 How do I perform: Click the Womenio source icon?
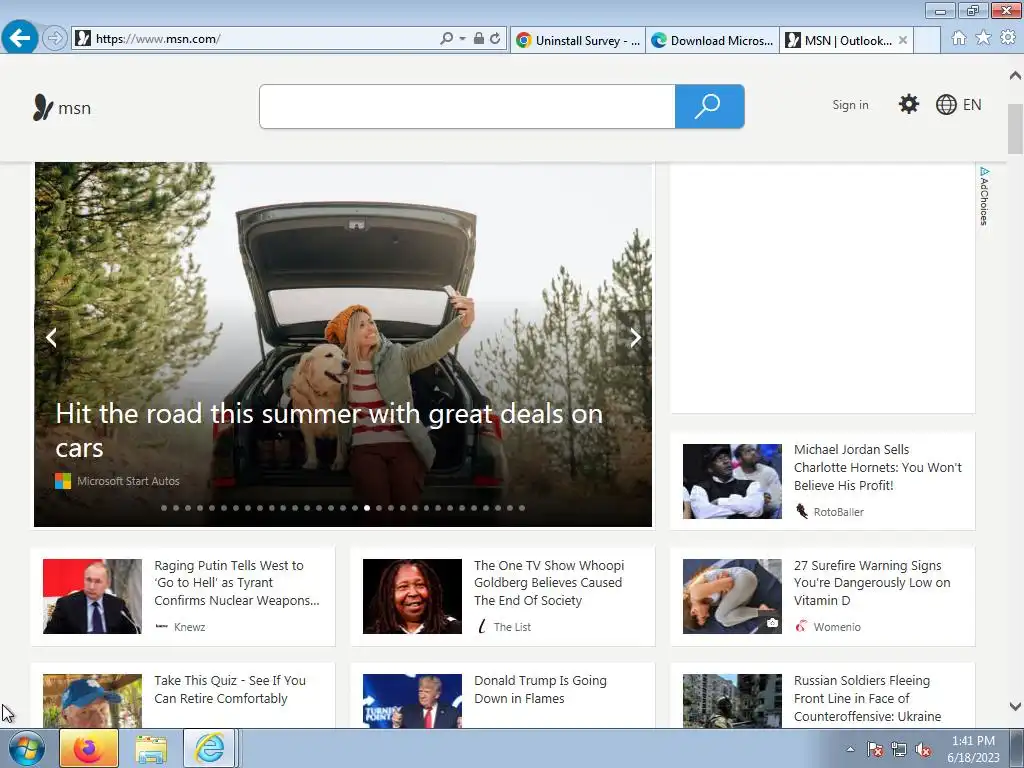point(801,627)
